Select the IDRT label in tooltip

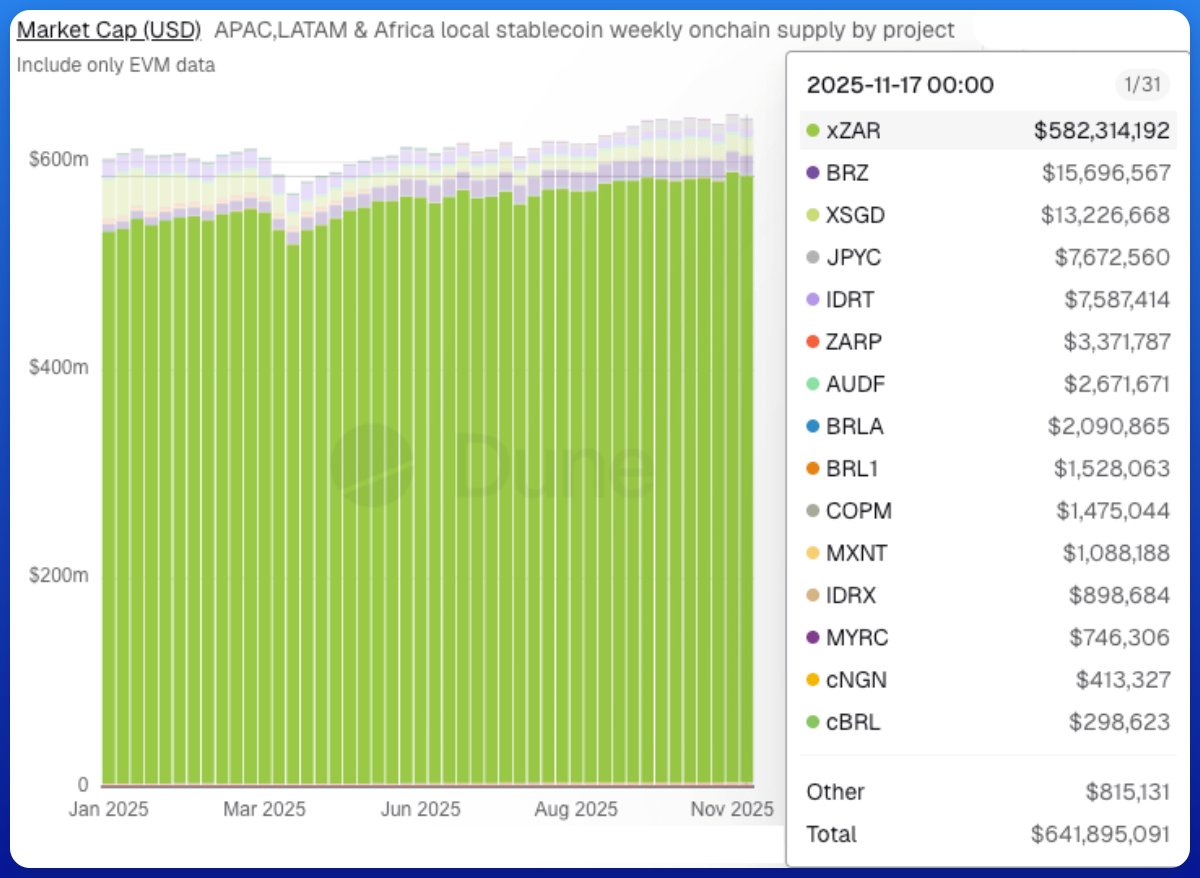coord(853,299)
